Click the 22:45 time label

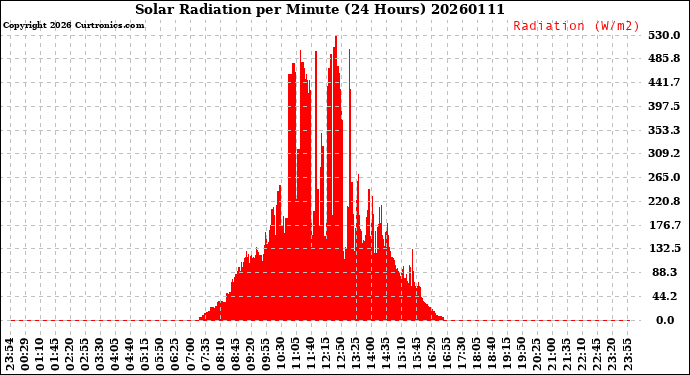596,355
